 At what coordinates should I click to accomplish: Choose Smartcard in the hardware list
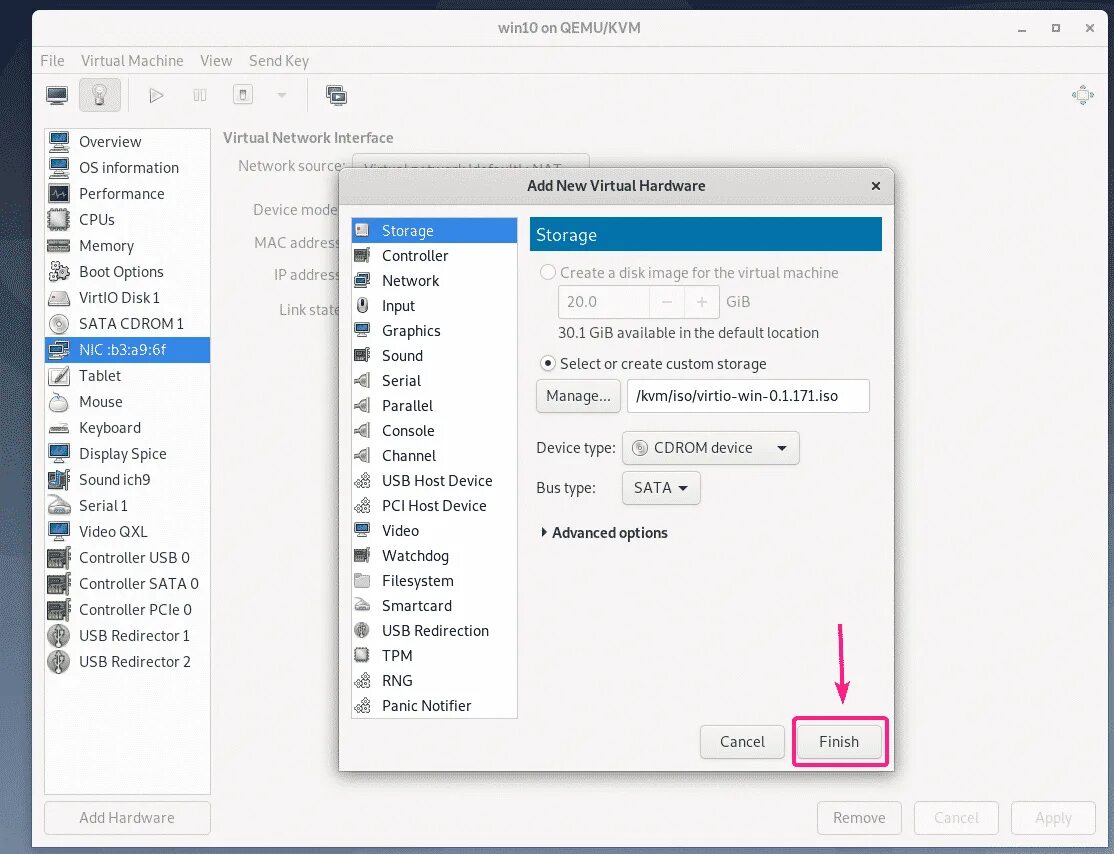click(x=434, y=605)
